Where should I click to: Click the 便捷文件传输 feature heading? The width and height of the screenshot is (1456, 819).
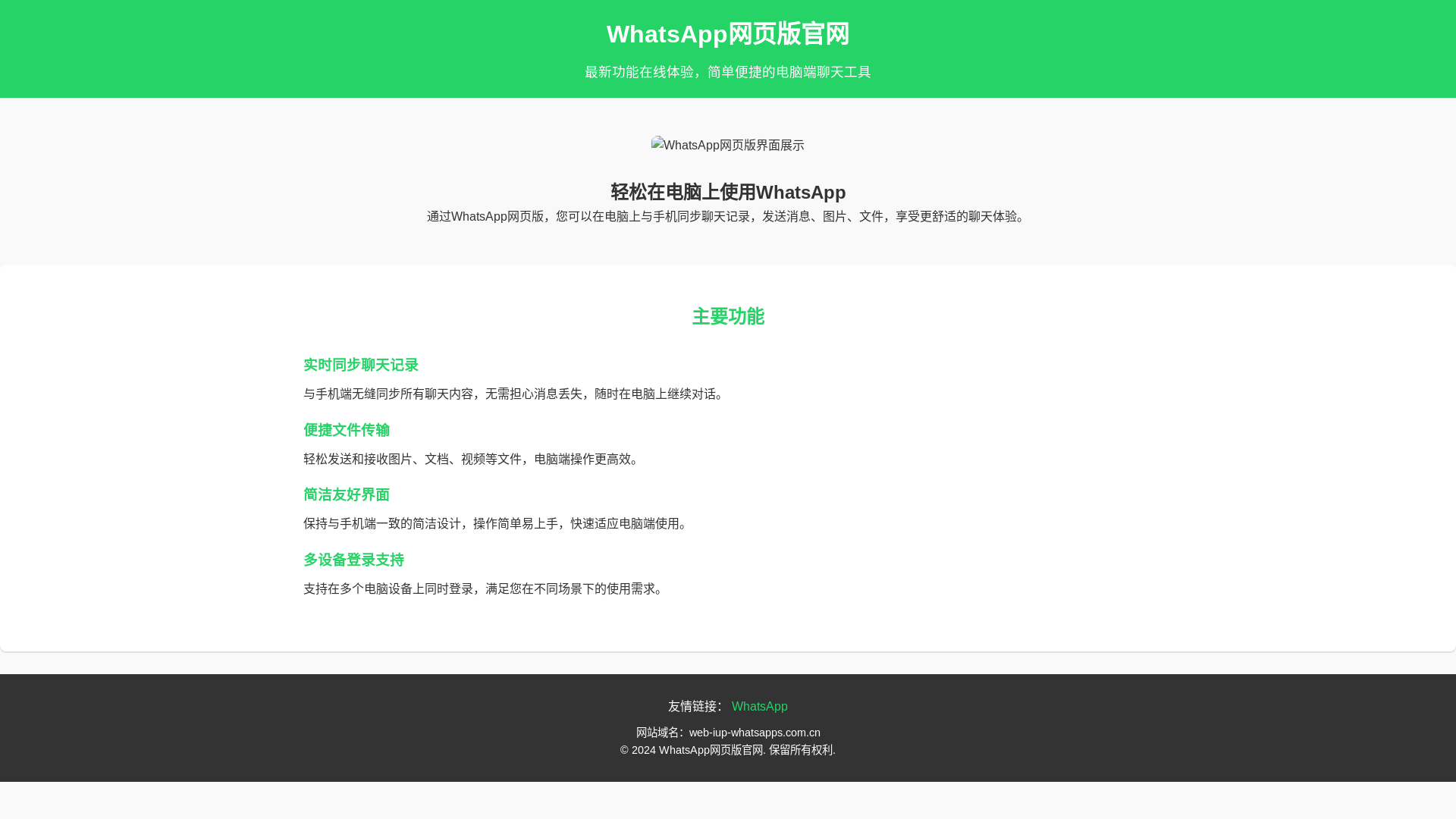click(x=347, y=430)
